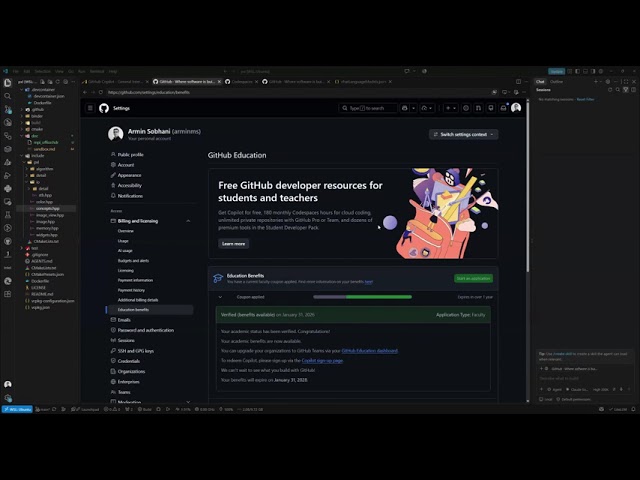Click the browser URL address bar

(298, 92)
